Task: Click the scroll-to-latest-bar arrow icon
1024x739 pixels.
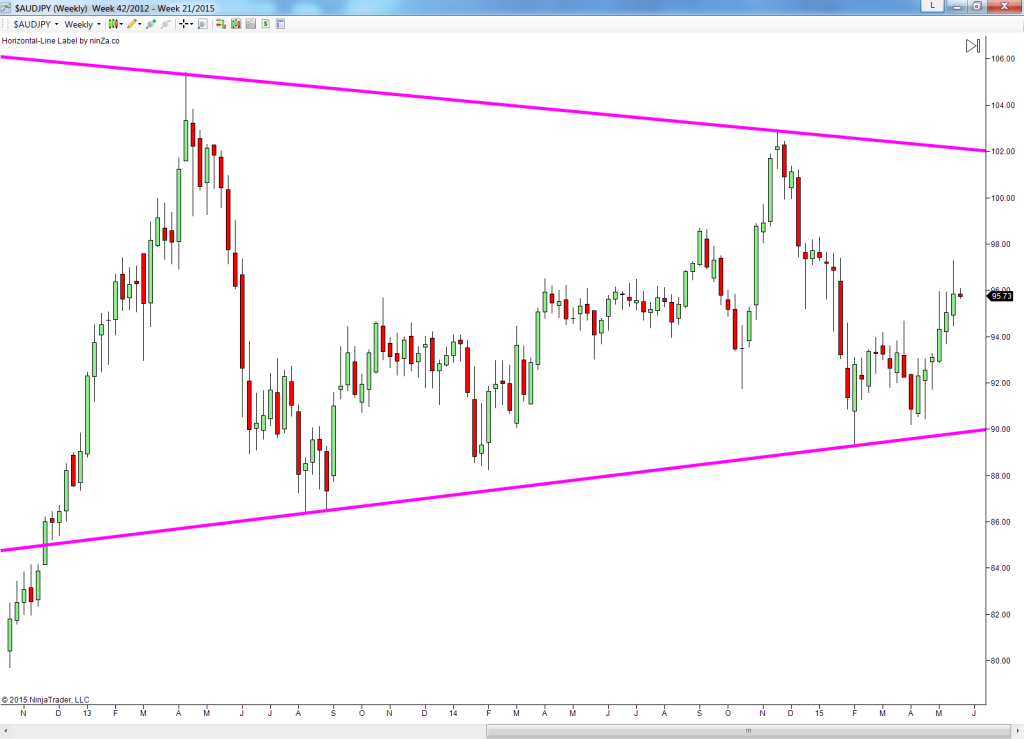Action: pyautogui.click(x=973, y=46)
